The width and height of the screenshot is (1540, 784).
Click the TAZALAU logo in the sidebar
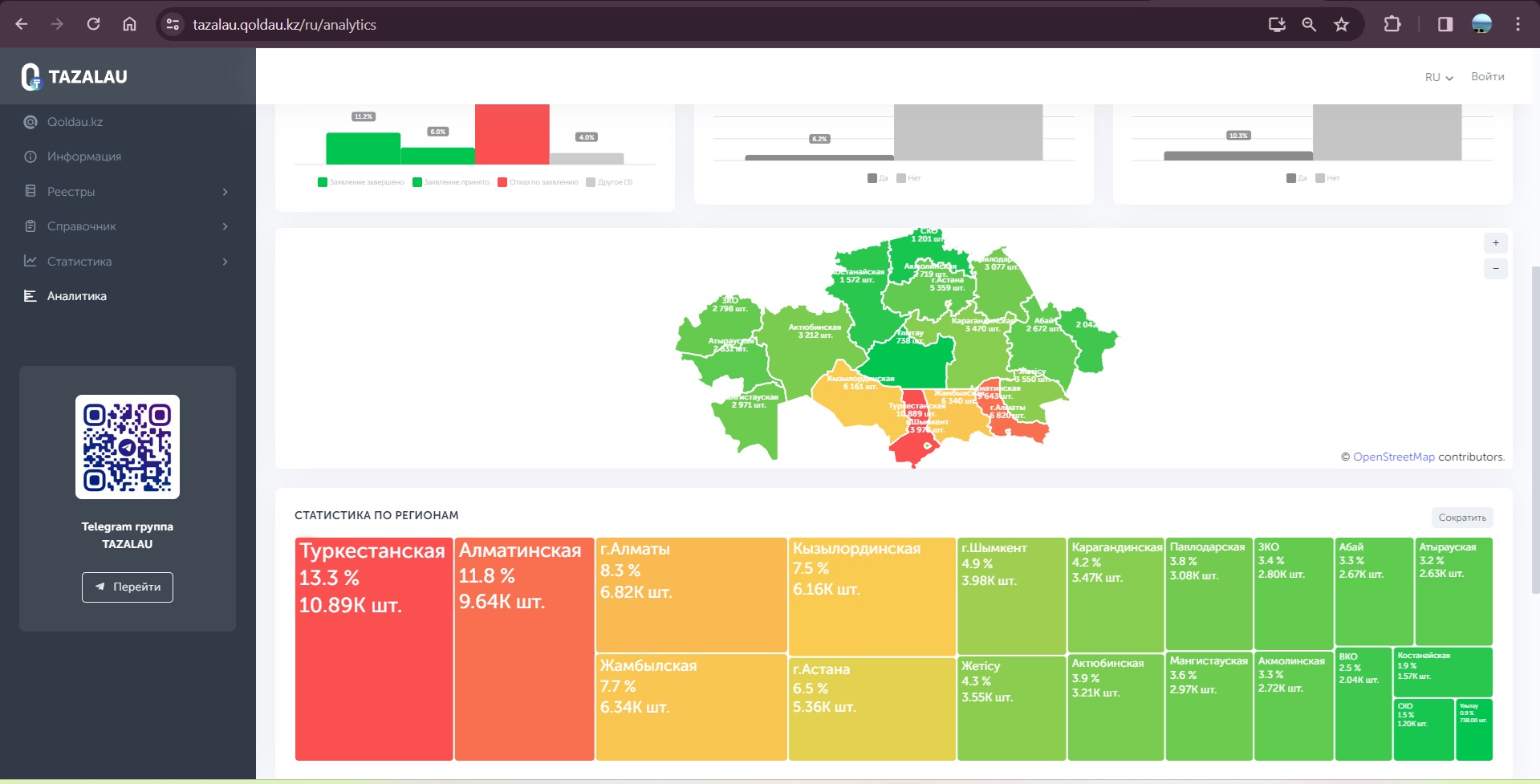pyautogui.click(x=75, y=77)
